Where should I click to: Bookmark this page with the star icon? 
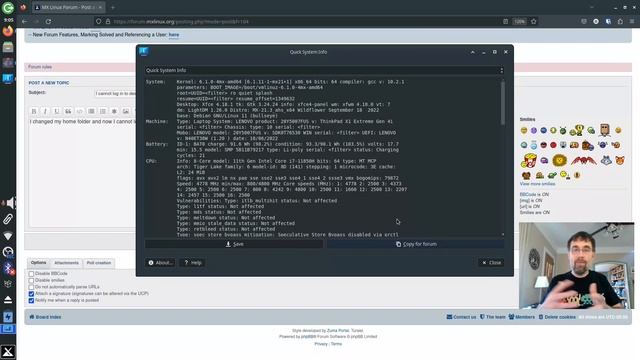coord(533,21)
